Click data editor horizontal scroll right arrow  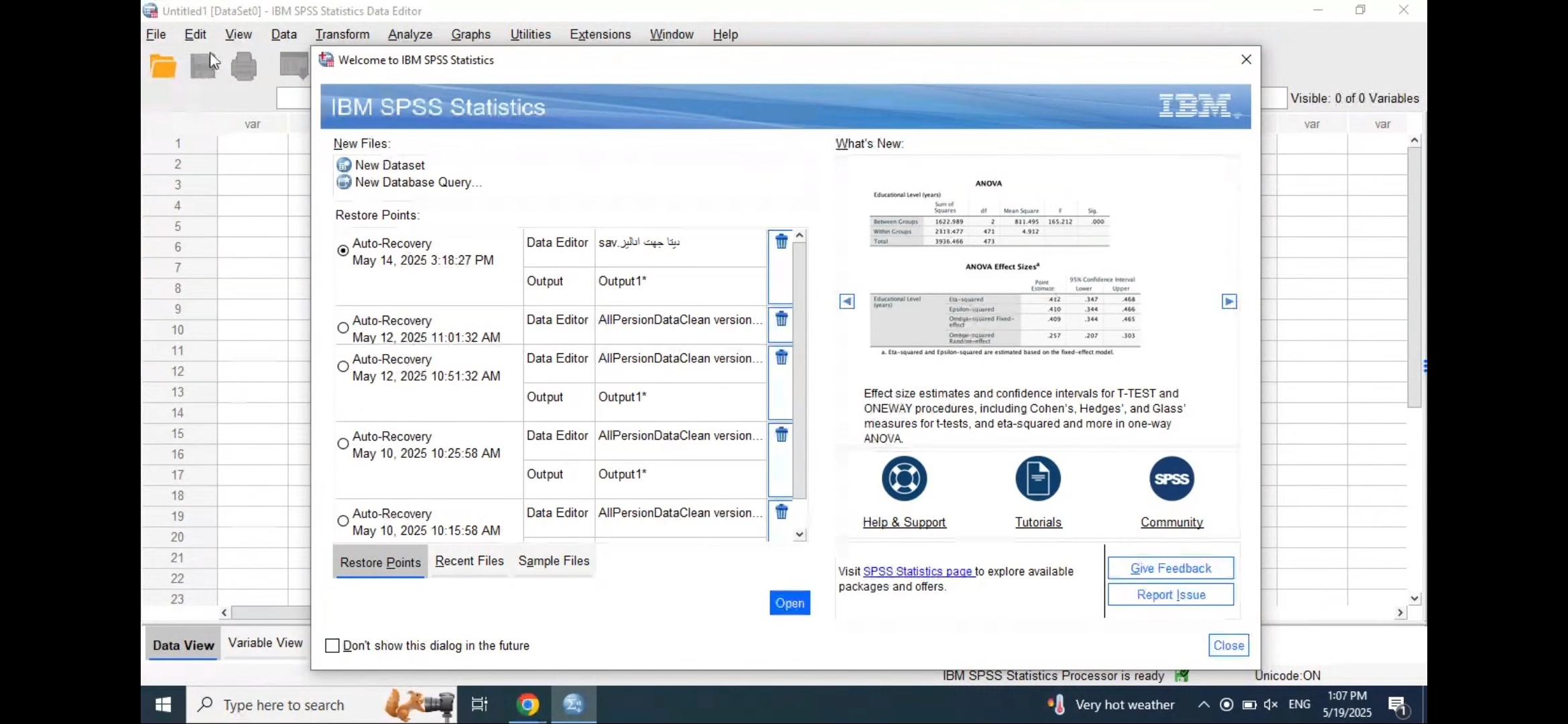(1400, 613)
